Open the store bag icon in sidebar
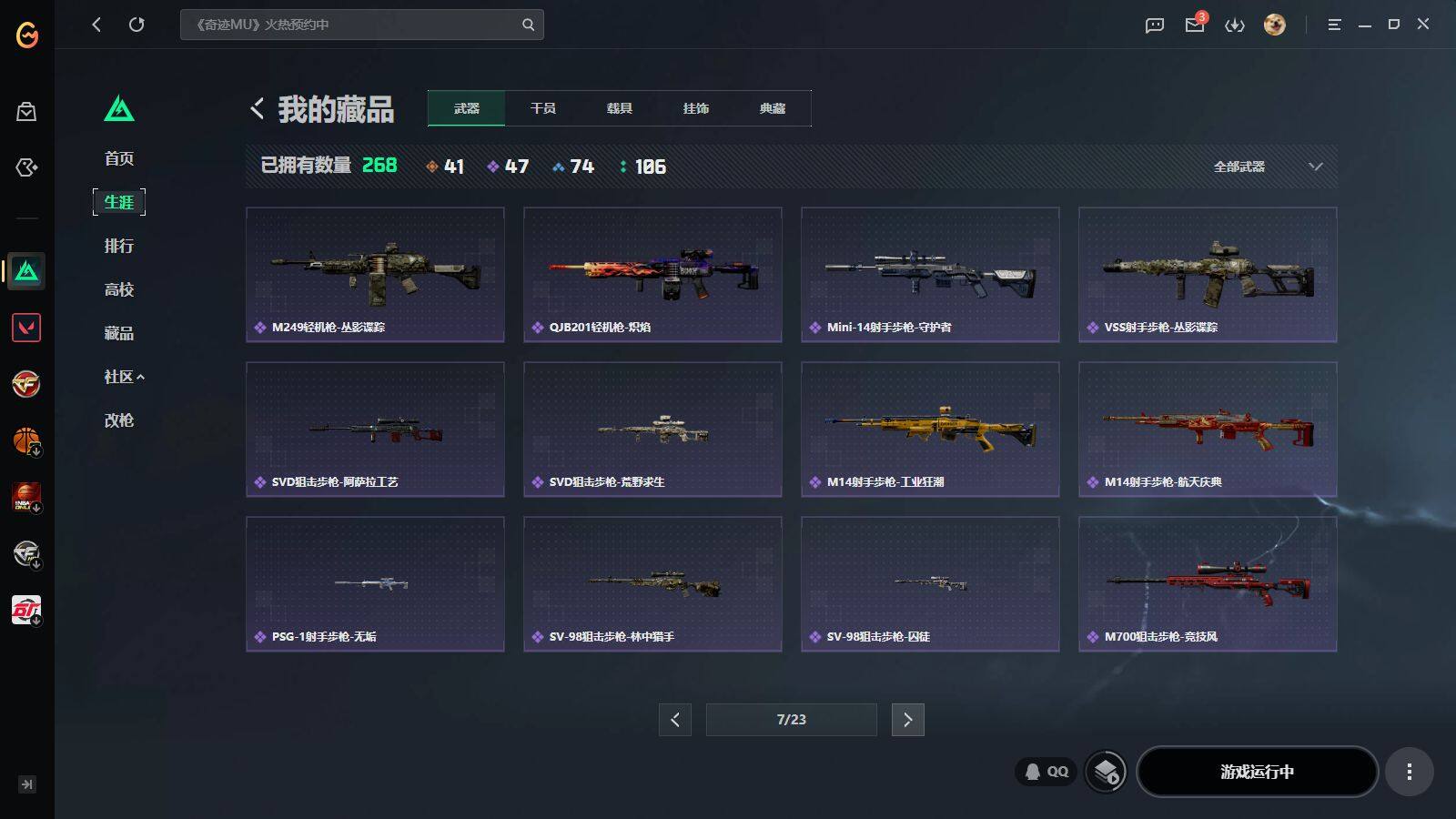 pyautogui.click(x=26, y=111)
